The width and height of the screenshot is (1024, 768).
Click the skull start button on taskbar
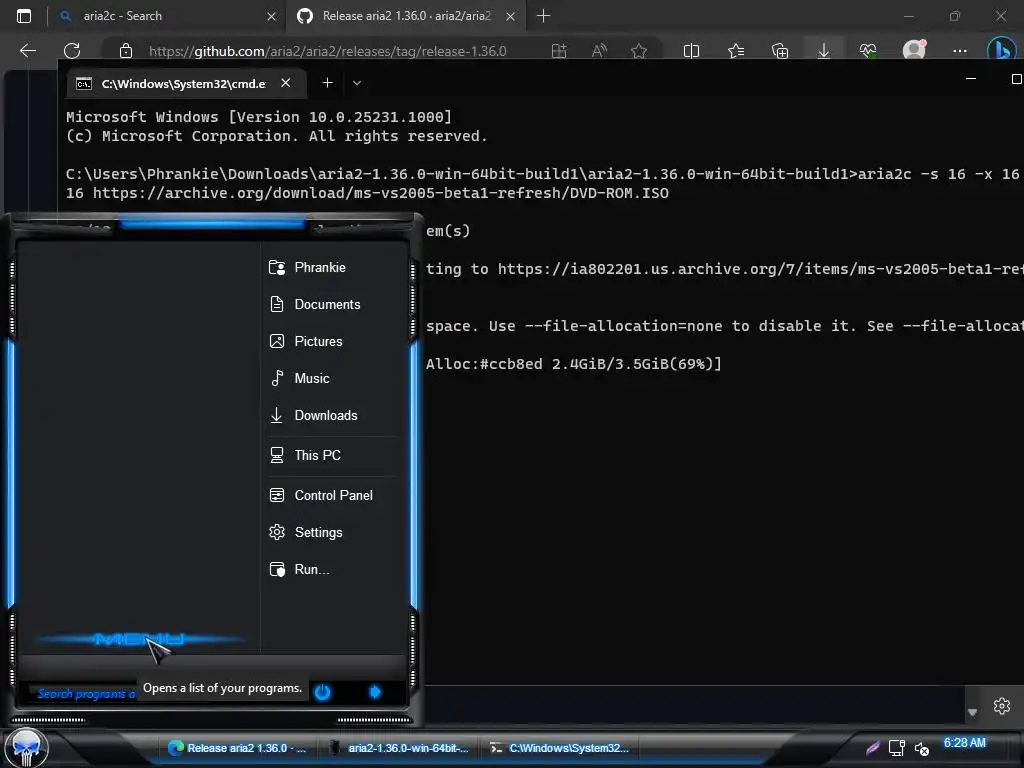tap(26, 748)
